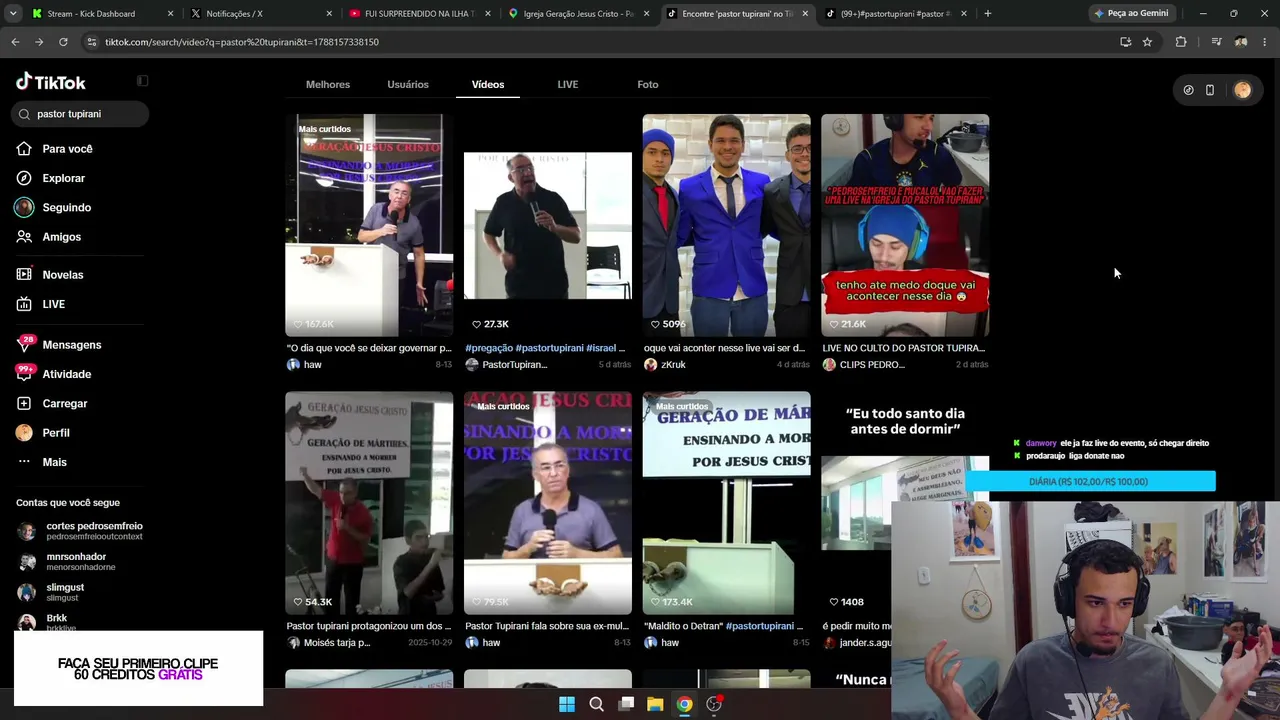
Task: Open the Chrome three-dot menu
Action: click(1265, 42)
